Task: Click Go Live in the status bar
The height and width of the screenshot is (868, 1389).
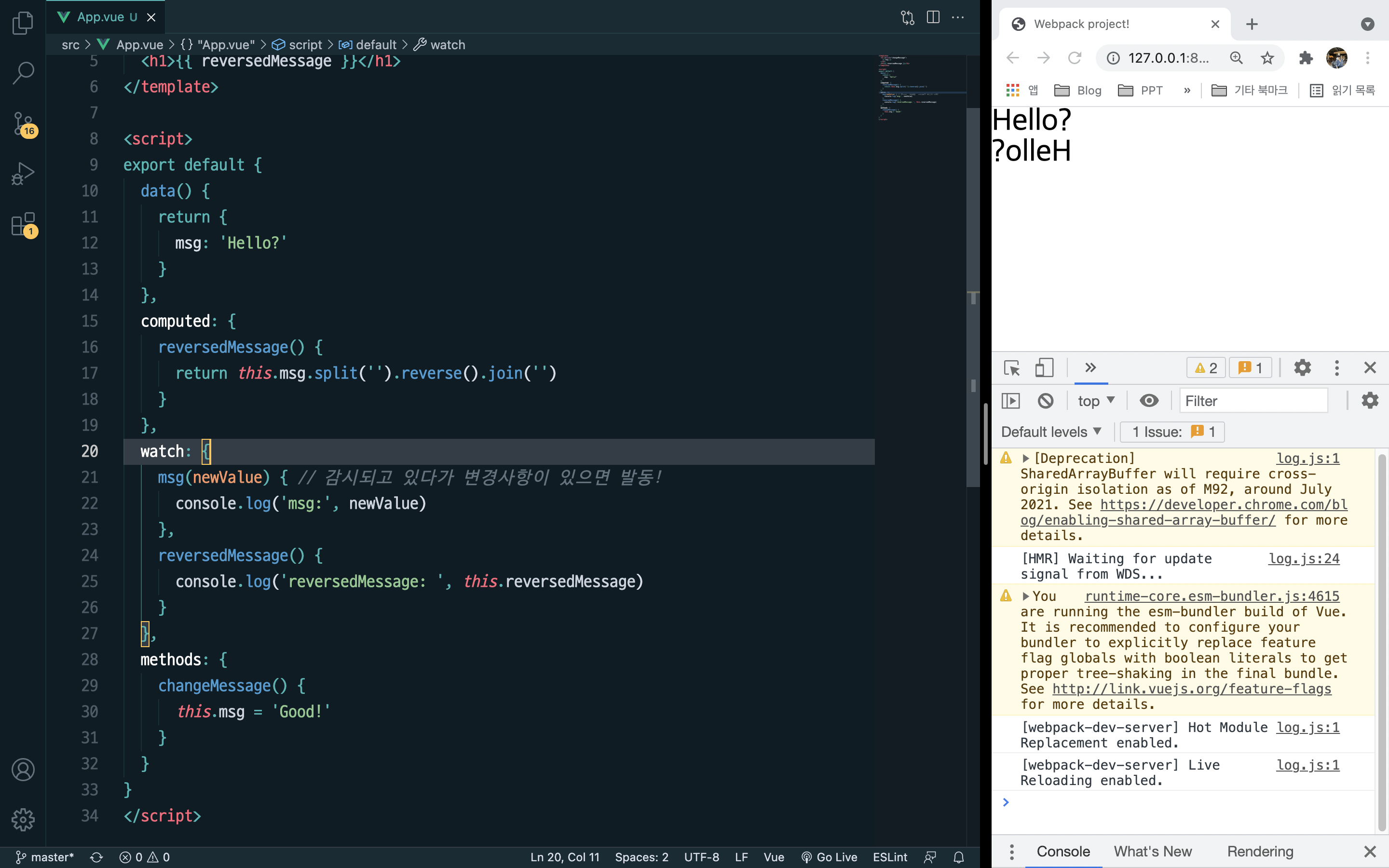Action: 830,857
